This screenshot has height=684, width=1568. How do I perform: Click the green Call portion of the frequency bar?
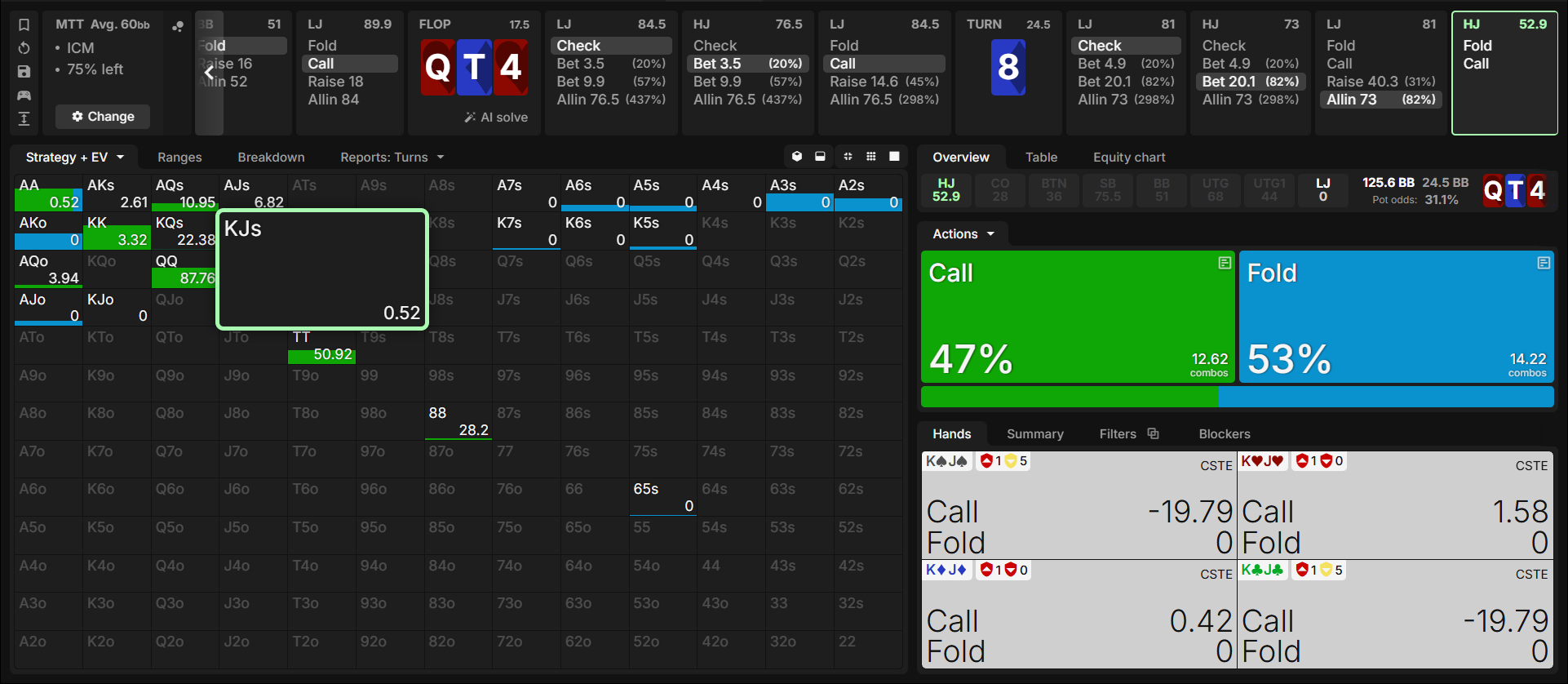[x=1070, y=397]
